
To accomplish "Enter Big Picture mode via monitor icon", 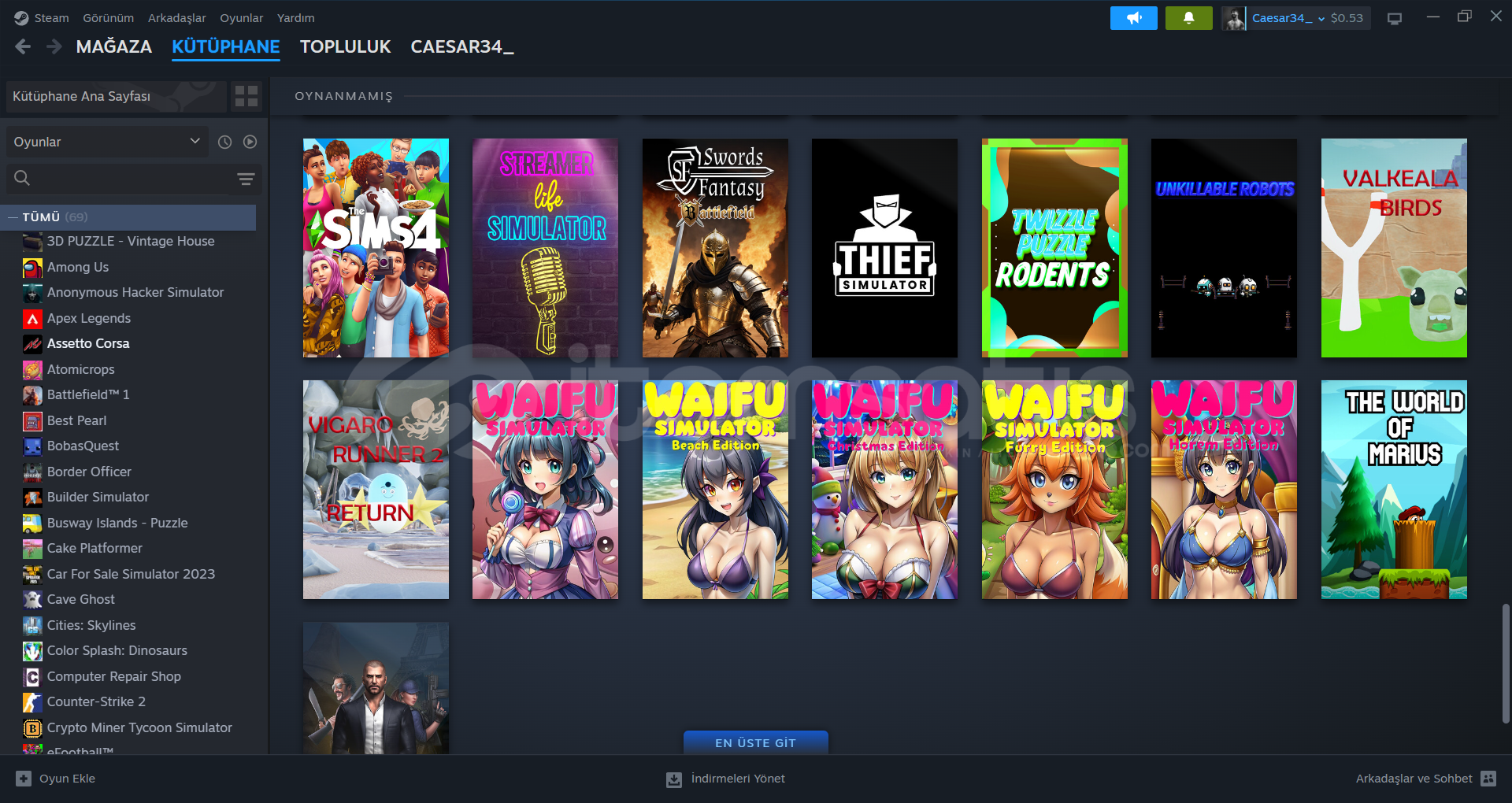I will coord(1395,18).
